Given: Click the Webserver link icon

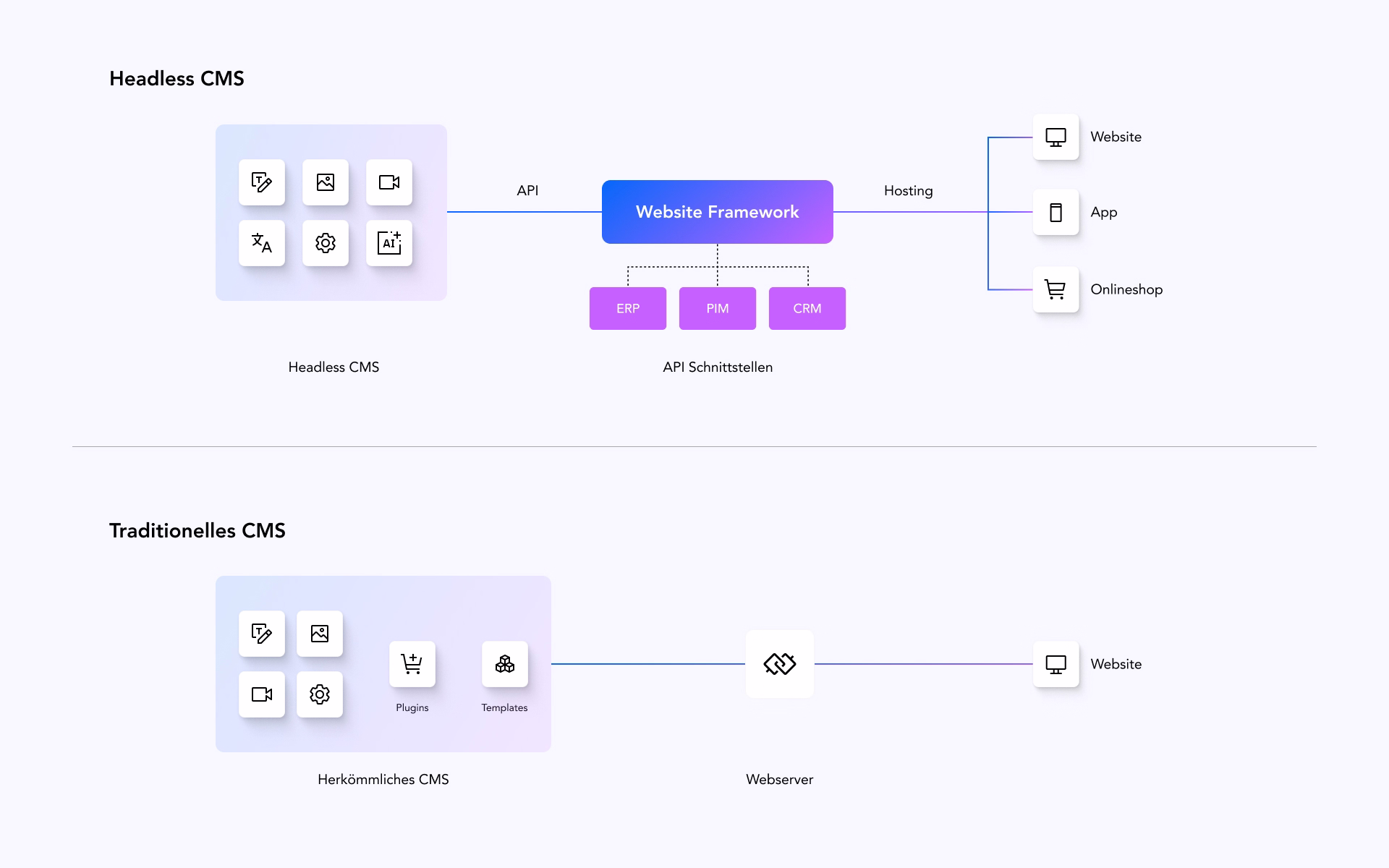Looking at the screenshot, I should click(779, 663).
